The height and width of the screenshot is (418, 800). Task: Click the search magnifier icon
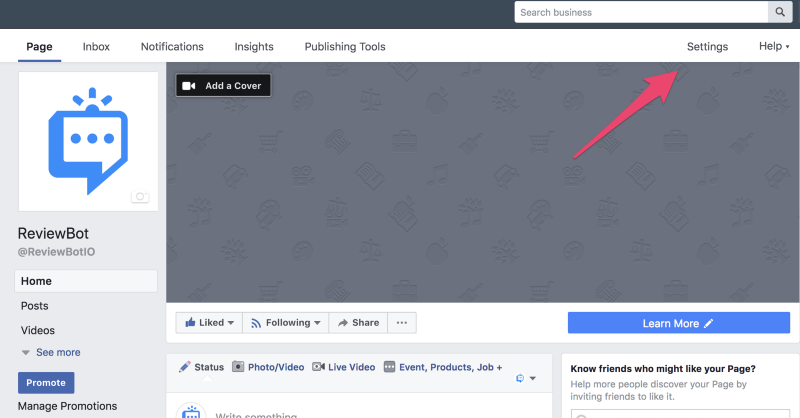click(x=780, y=12)
